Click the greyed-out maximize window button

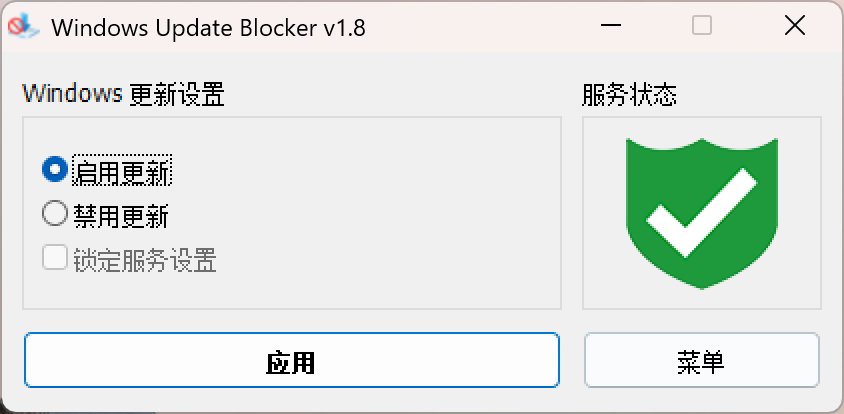point(702,27)
